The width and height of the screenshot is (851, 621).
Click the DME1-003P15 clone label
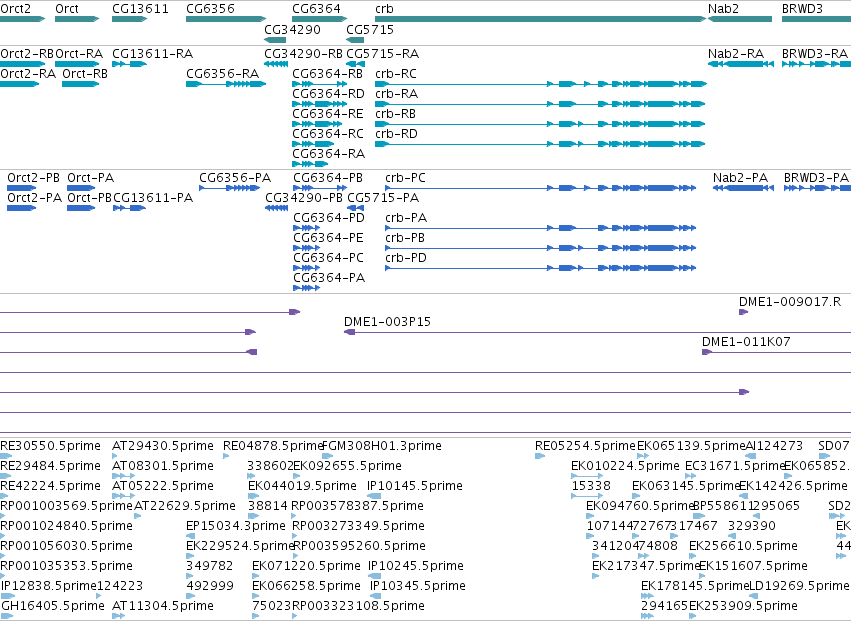click(x=388, y=322)
